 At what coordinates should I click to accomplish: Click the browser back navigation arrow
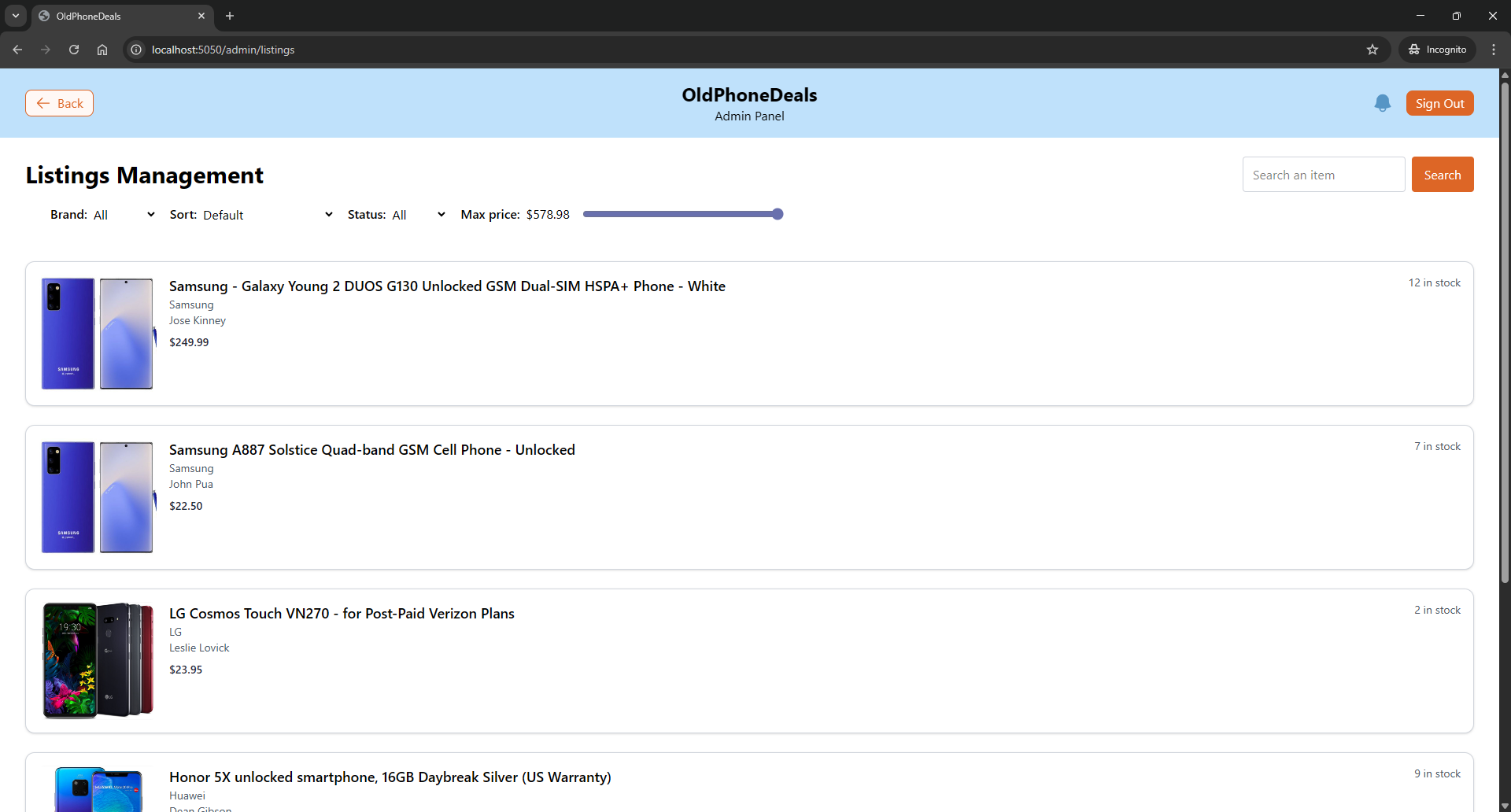pos(17,50)
